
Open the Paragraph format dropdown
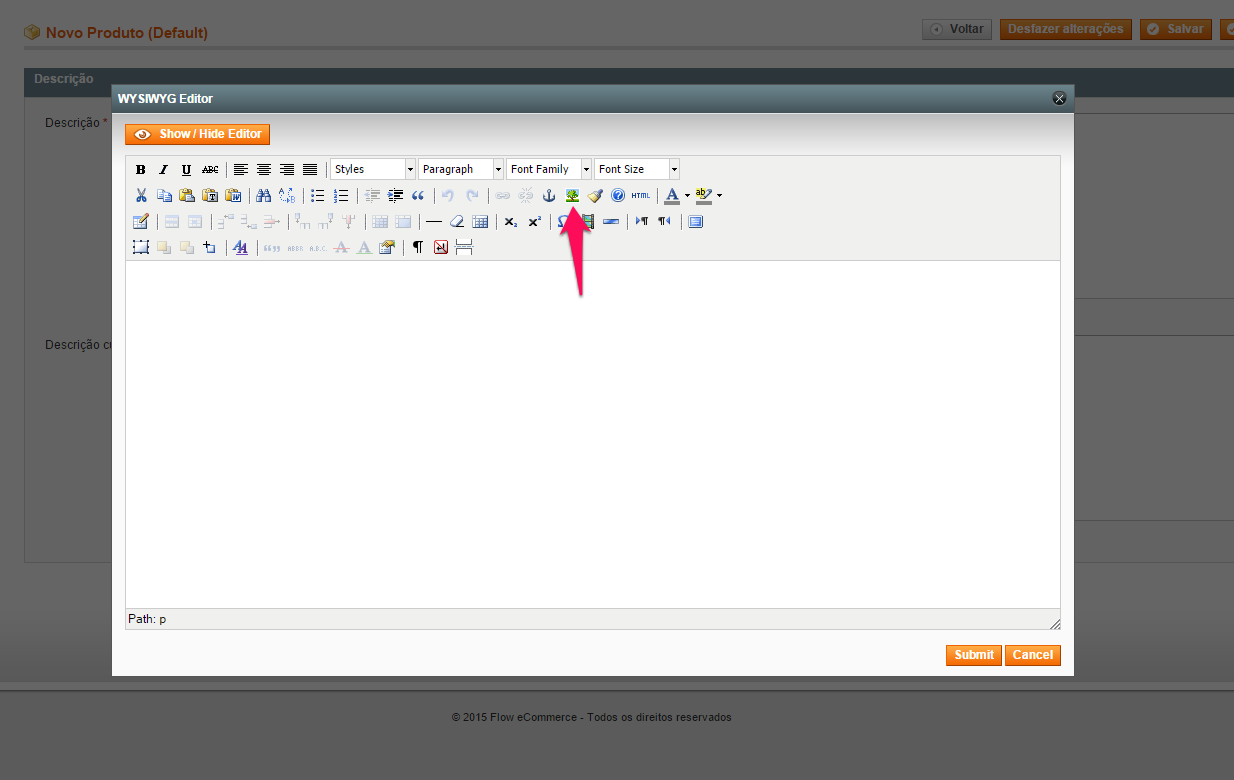pos(461,169)
